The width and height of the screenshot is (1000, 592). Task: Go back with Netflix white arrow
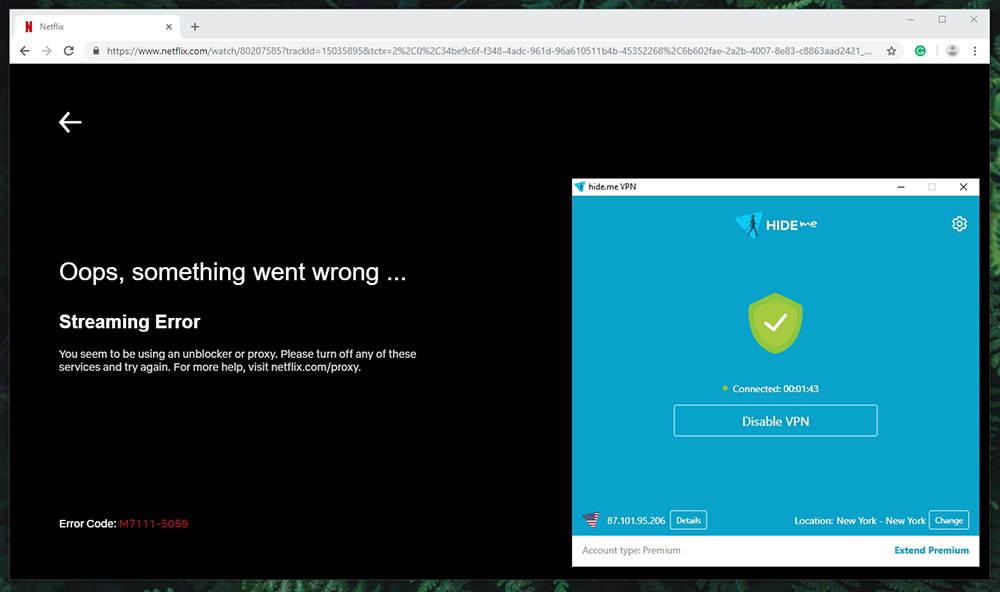pos(70,122)
